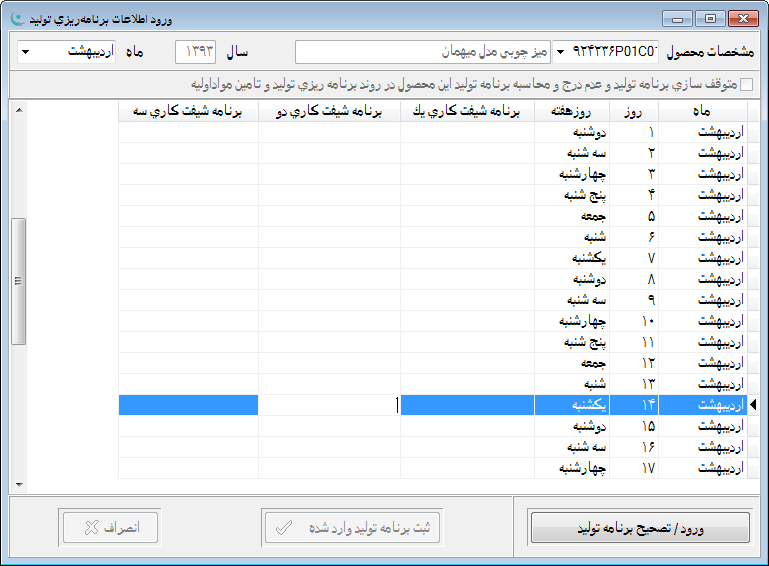Click the X icon on the انصراف button

click(x=91, y=527)
